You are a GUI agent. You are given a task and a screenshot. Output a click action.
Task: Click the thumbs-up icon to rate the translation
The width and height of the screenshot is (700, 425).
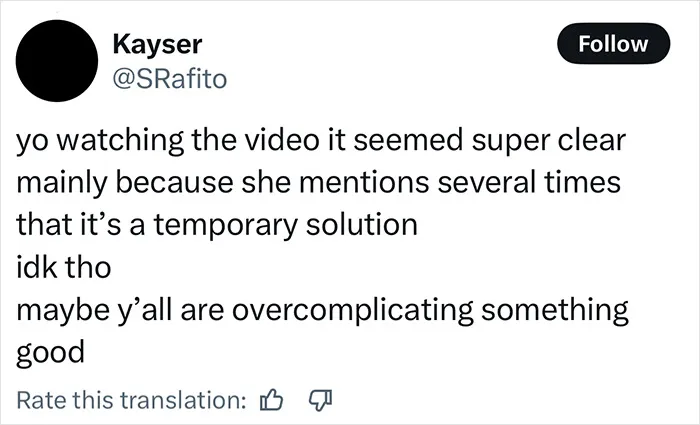(x=271, y=400)
